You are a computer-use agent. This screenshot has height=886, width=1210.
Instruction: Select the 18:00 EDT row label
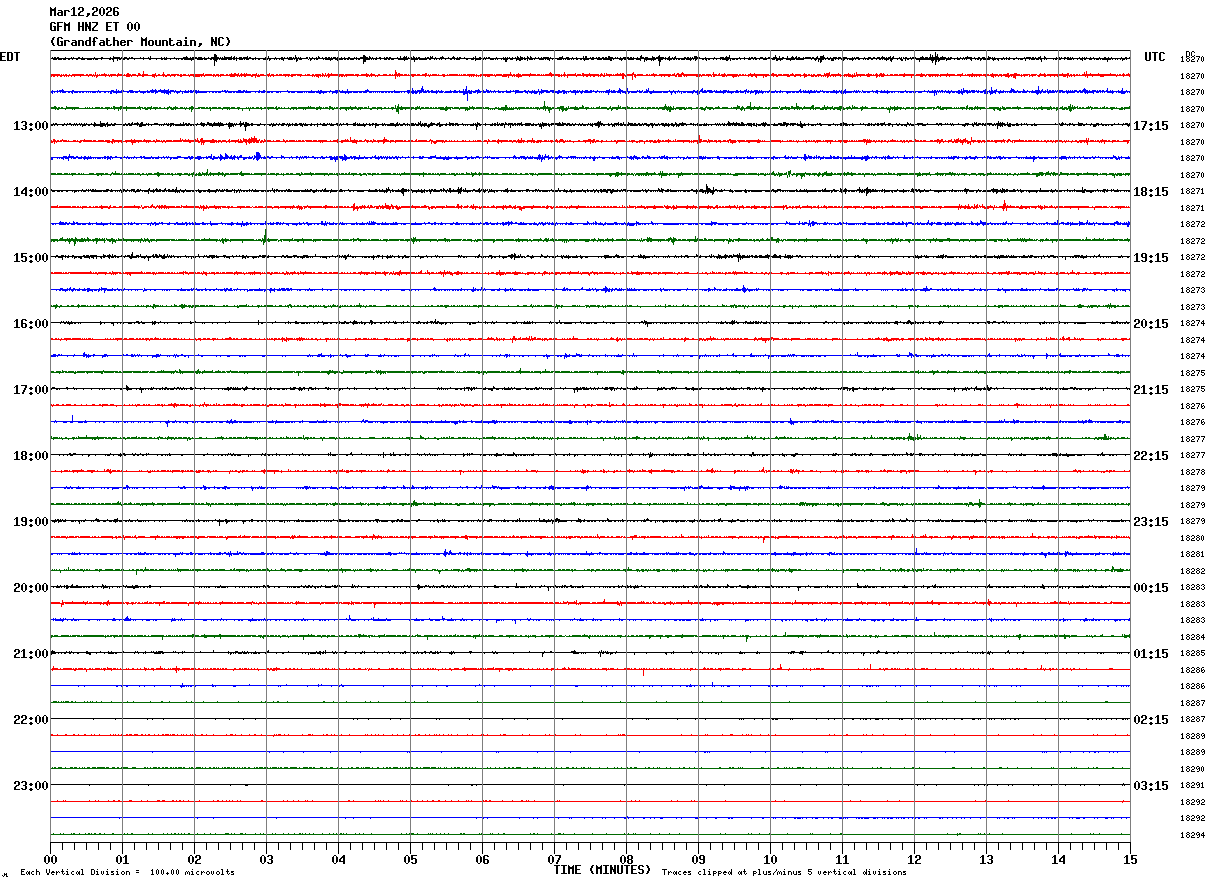30,456
